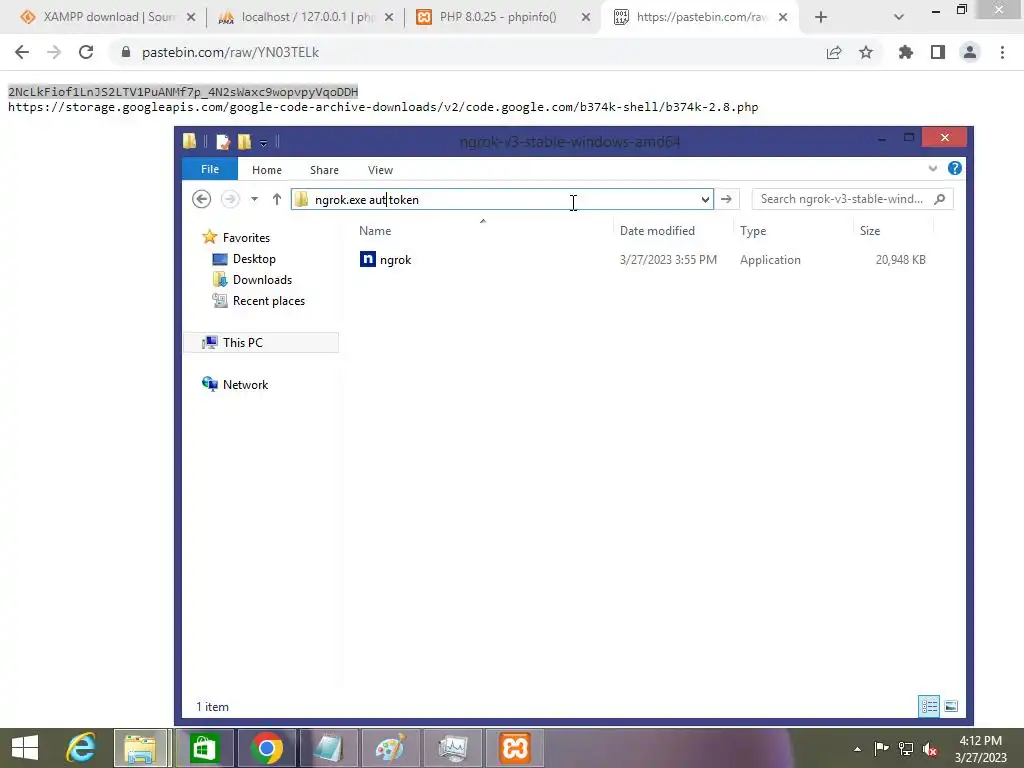
Task: Open Explorer recent locations dropdown
Action: pyautogui.click(x=254, y=199)
